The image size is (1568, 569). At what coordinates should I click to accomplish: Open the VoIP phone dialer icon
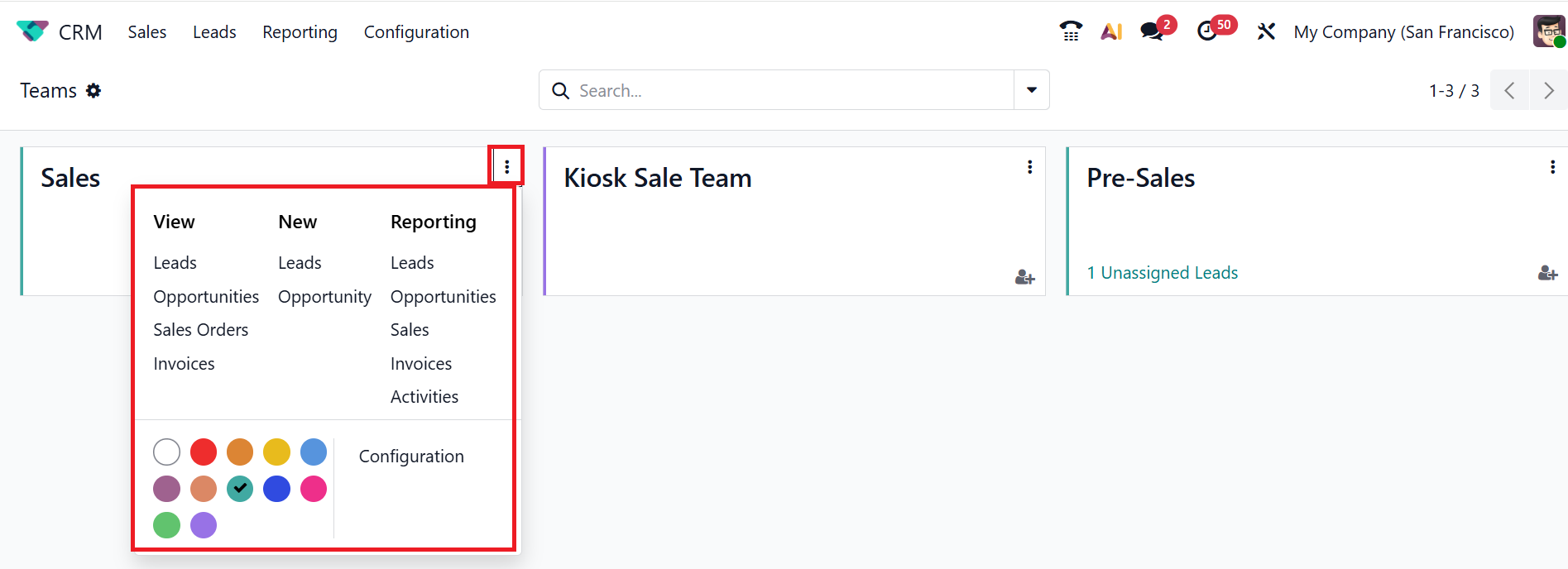tap(1071, 31)
